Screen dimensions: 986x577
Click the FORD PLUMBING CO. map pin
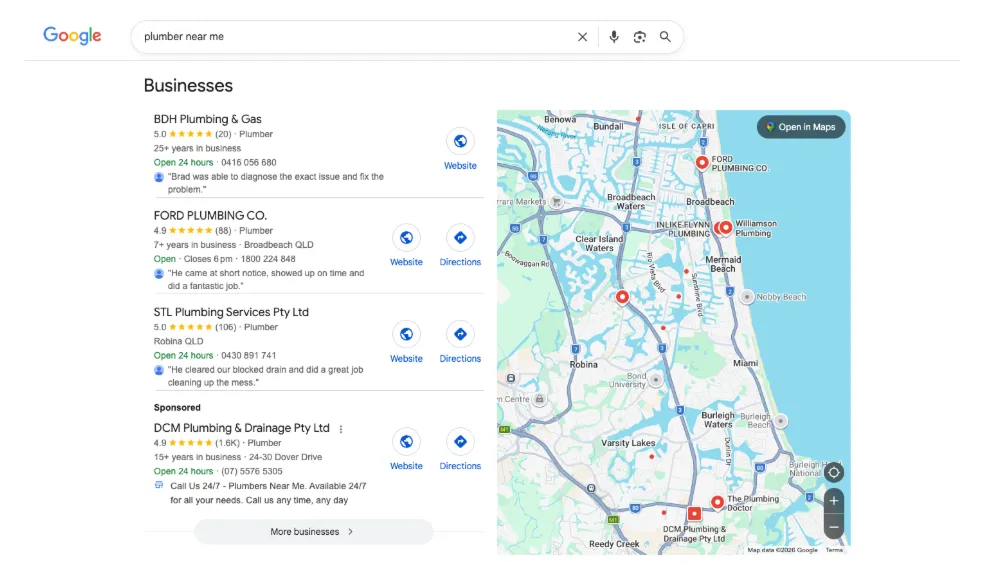(x=702, y=163)
